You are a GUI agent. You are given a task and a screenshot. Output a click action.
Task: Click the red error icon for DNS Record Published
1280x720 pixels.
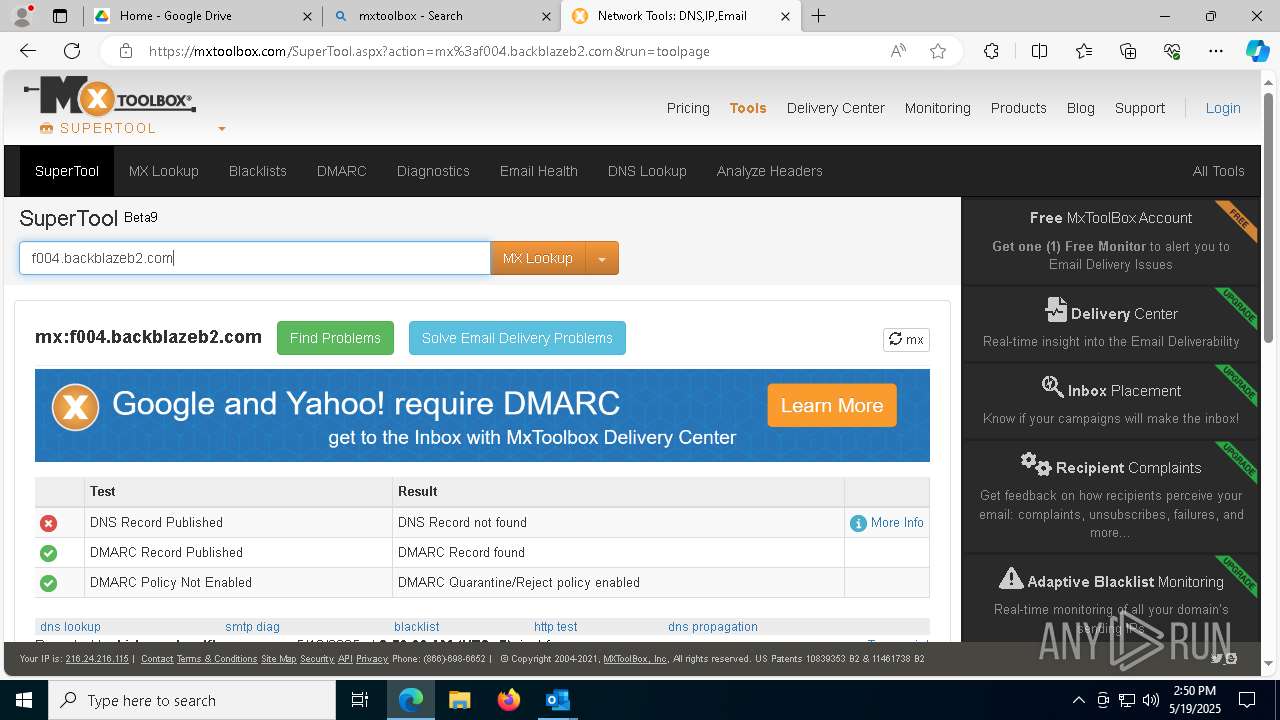point(48,523)
